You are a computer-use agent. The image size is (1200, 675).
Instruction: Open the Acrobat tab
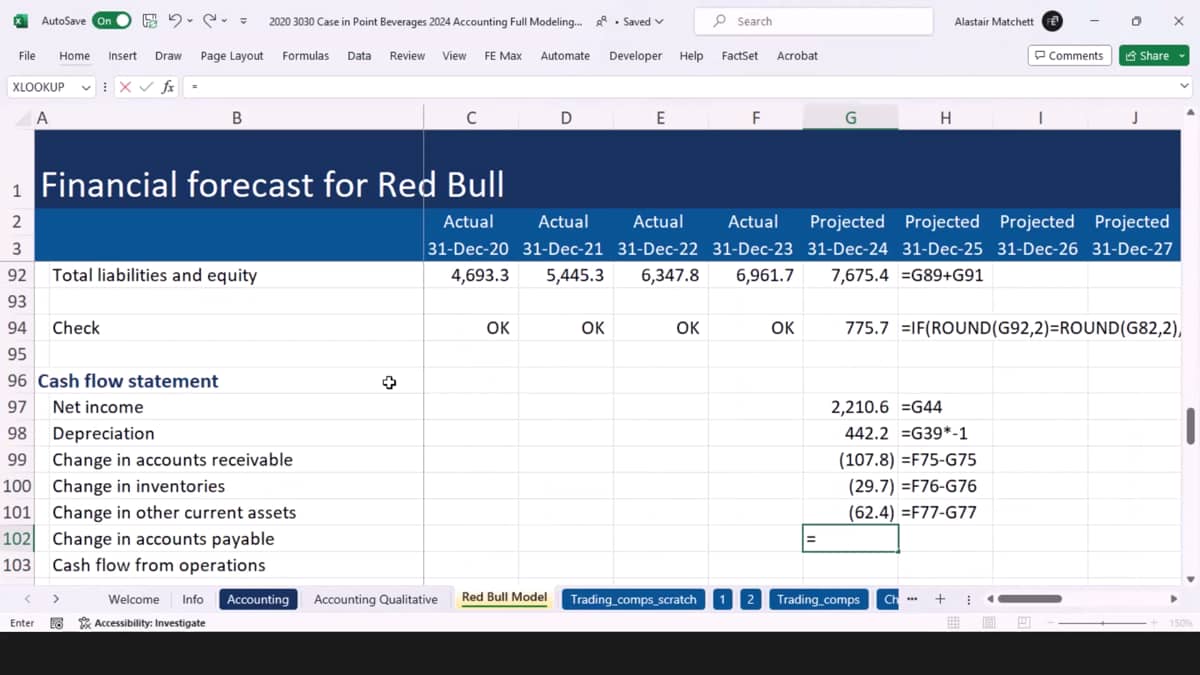[x=797, y=56]
